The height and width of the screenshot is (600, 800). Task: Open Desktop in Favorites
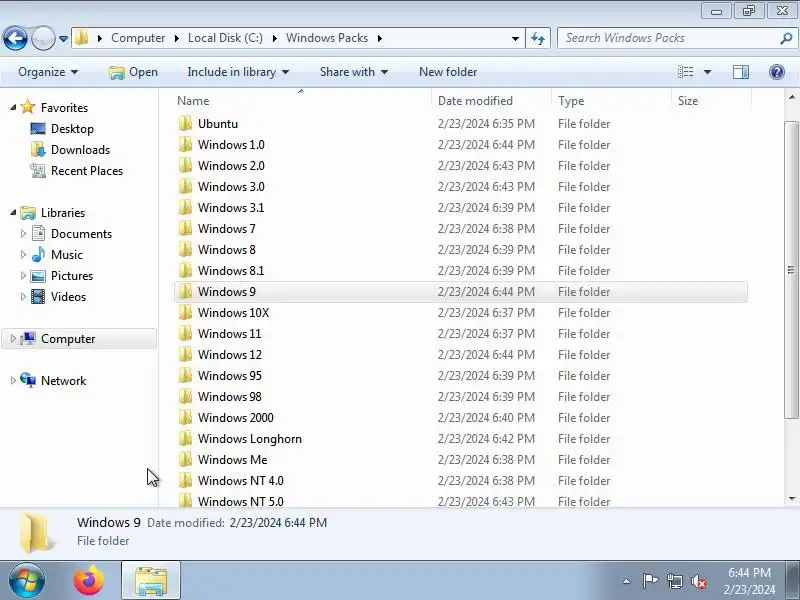72,129
